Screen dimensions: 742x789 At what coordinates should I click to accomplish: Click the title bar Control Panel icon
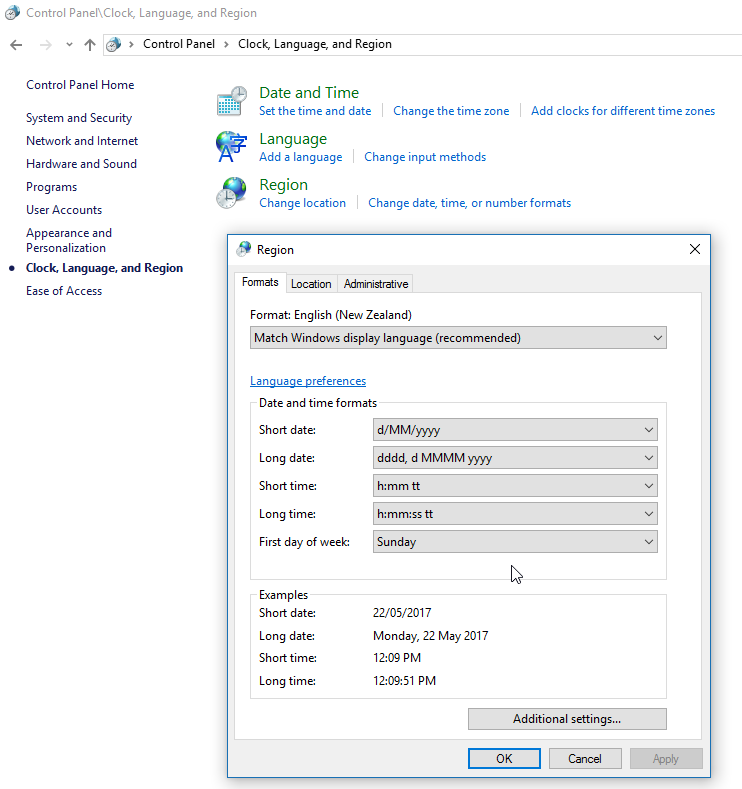coord(12,13)
